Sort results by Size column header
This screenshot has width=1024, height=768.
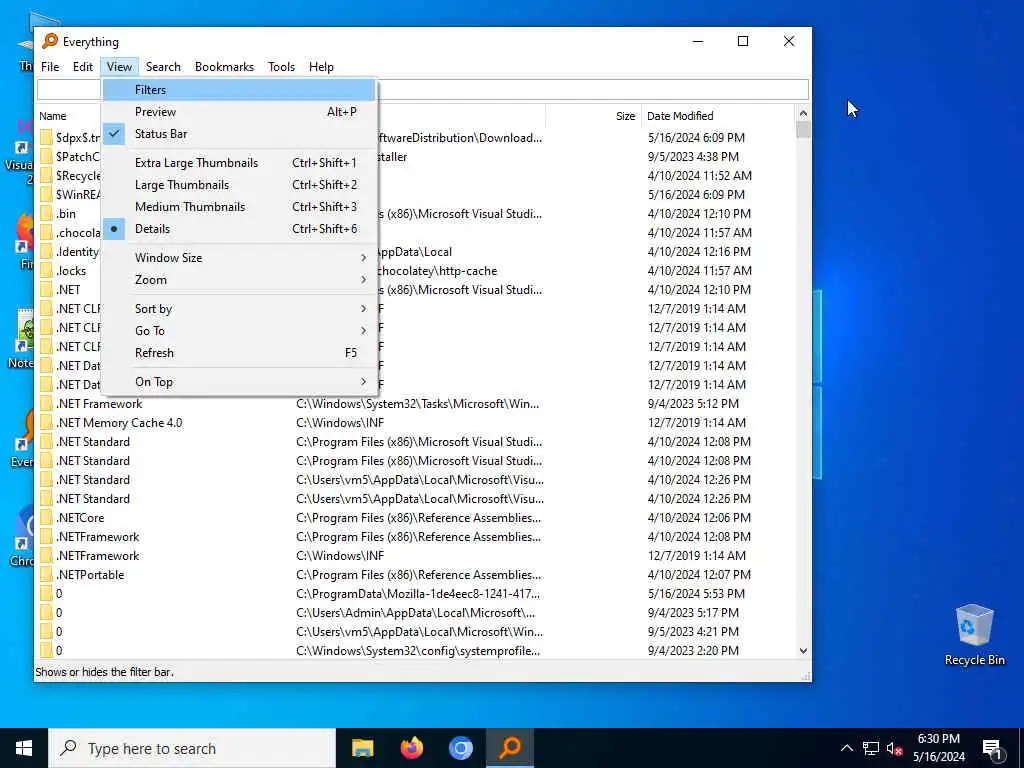point(594,116)
